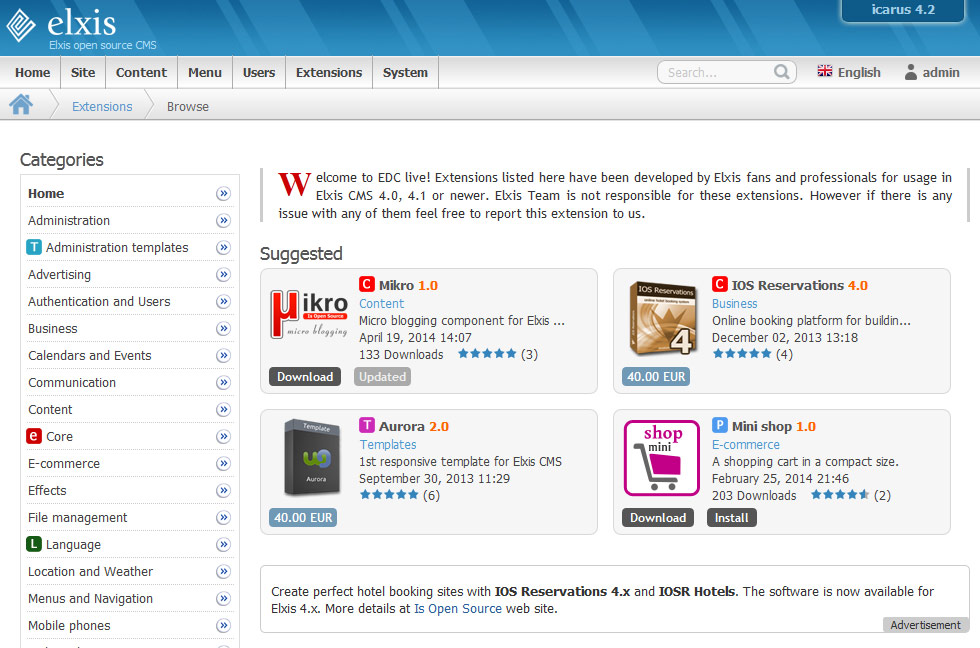The height and width of the screenshot is (648, 980).
Task: Open the Templates link under Aurora
Action: tap(388, 444)
